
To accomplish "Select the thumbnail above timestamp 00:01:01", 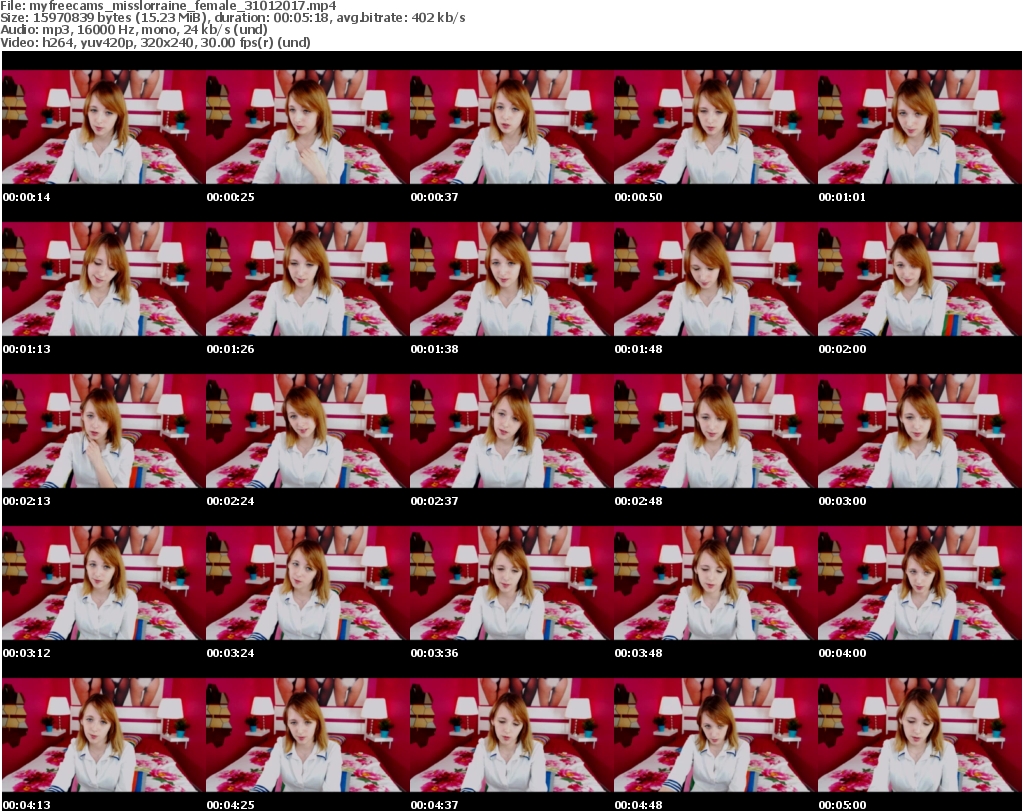I will pyautogui.click(x=920, y=127).
